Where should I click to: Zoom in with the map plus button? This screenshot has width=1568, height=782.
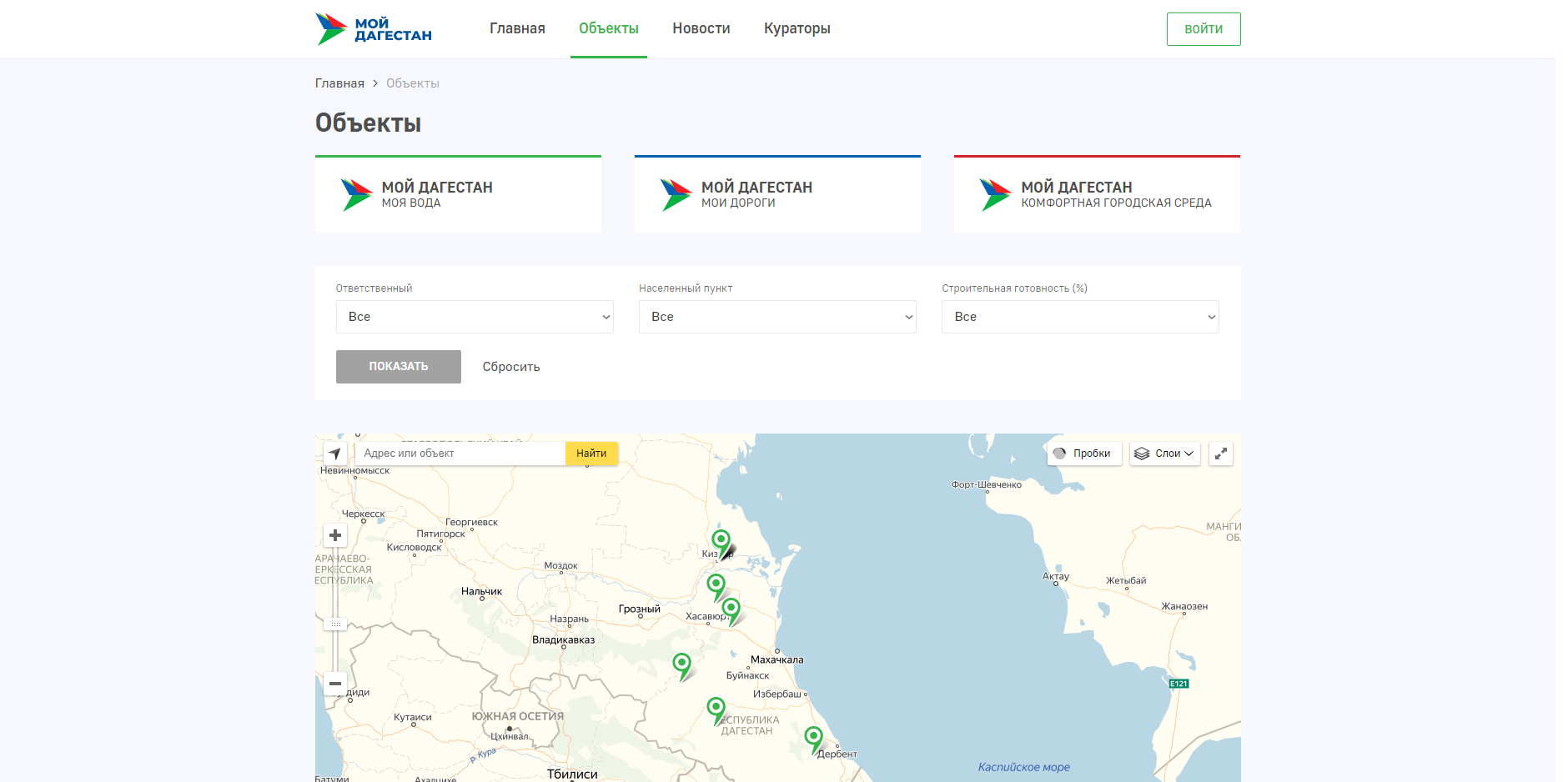click(335, 535)
